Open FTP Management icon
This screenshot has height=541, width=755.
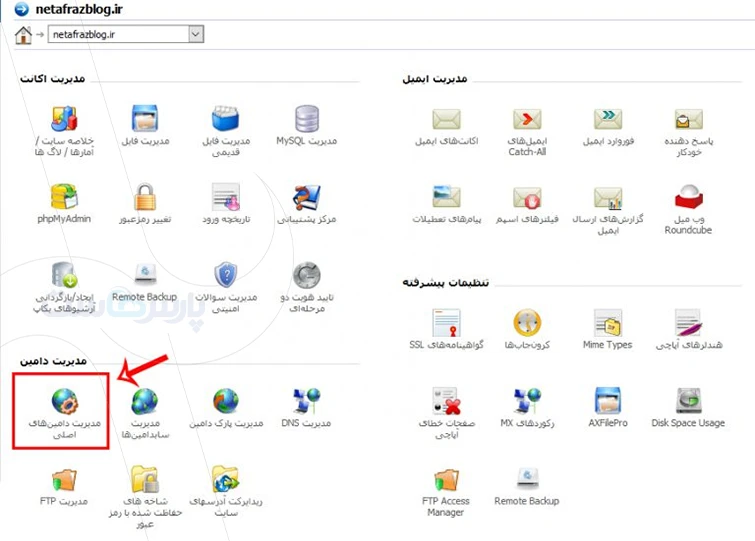[x=64, y=480]
